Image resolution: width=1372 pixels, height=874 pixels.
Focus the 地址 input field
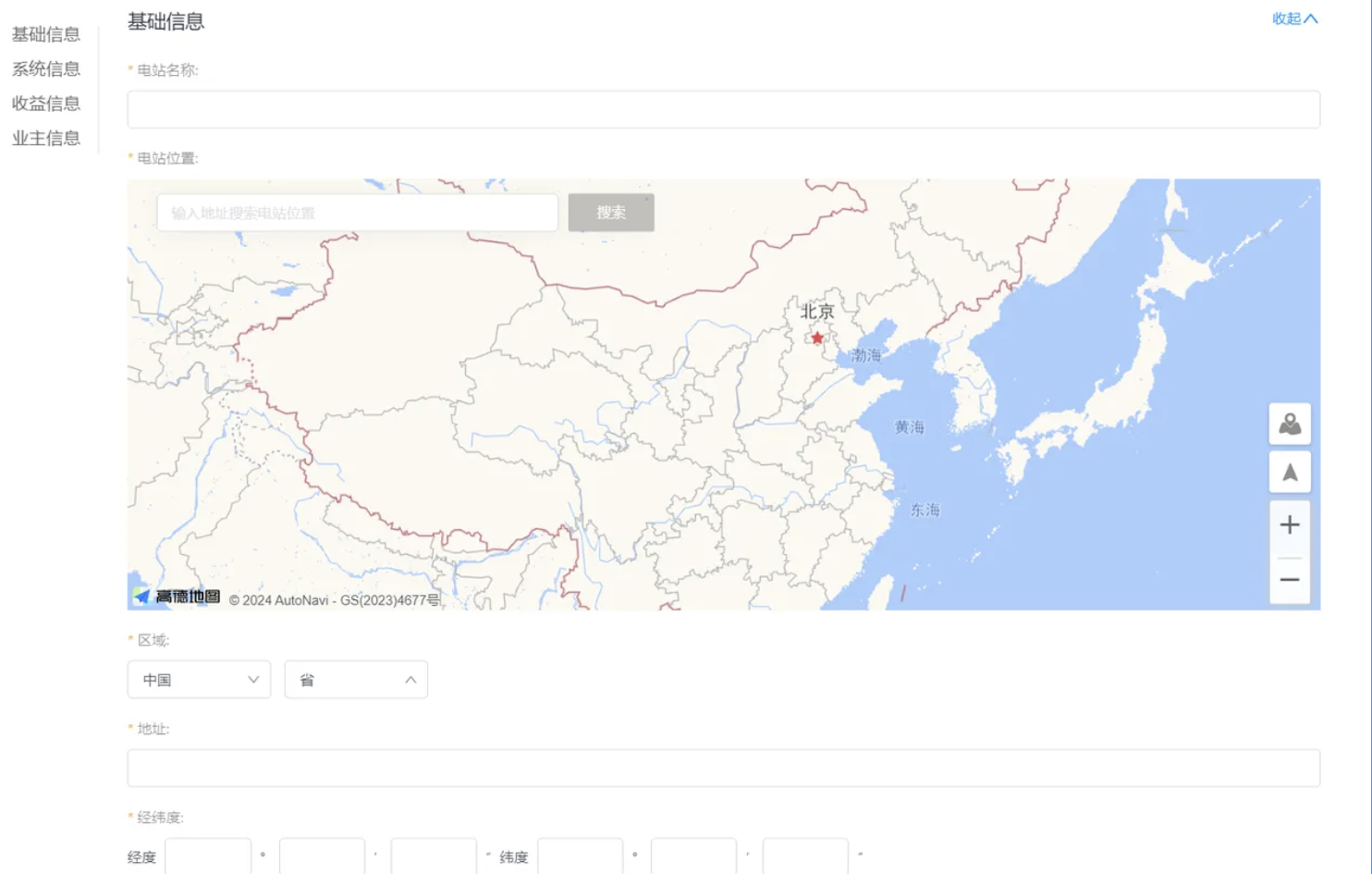click(724, 768)
